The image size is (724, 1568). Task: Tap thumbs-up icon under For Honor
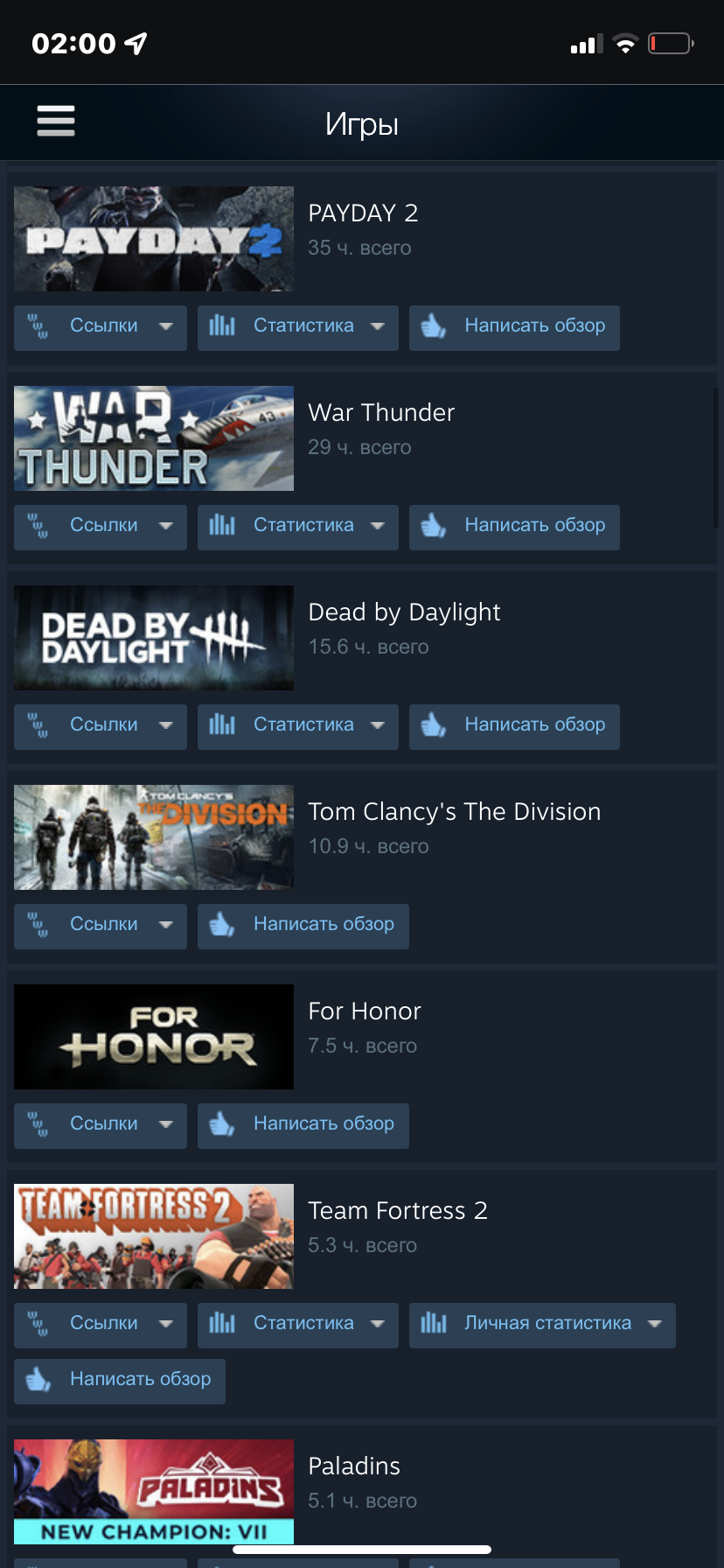tap(222, 1124)
